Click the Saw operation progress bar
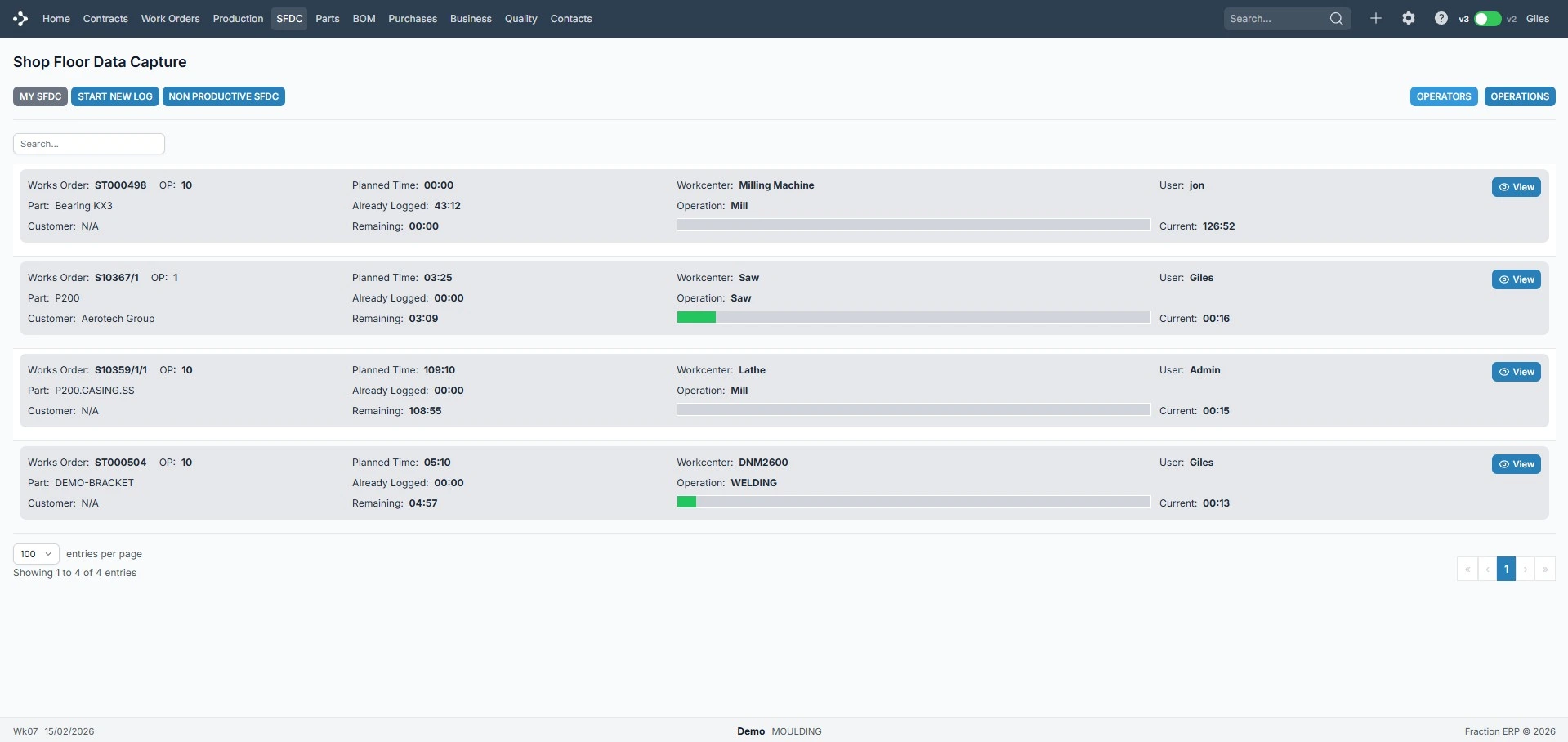Image resolution: width=1568 pixels, height=742 pixels. pyautogui.click(x=913, y=317)
